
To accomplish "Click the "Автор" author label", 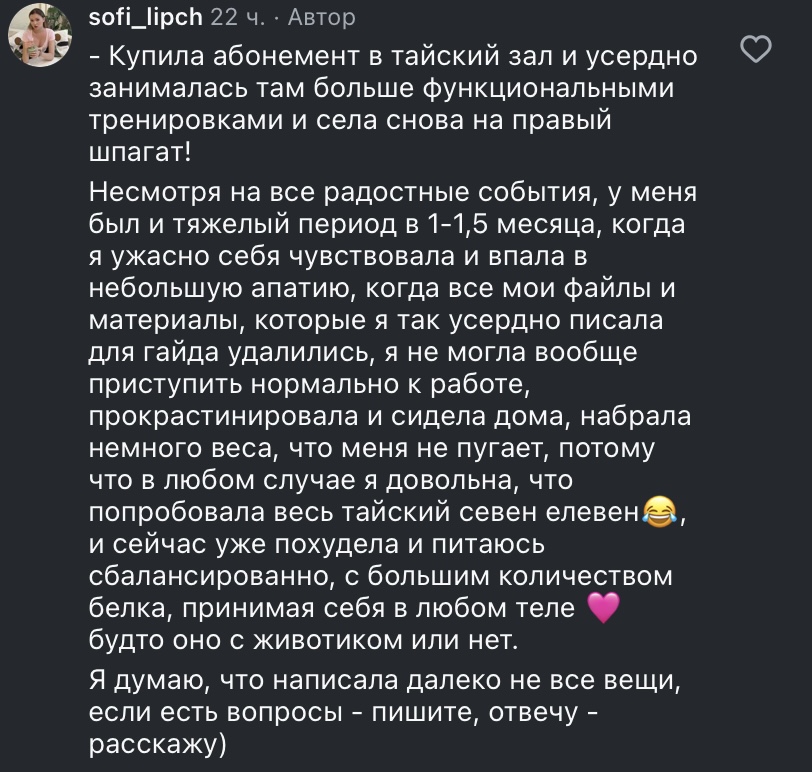I will 320,18.
